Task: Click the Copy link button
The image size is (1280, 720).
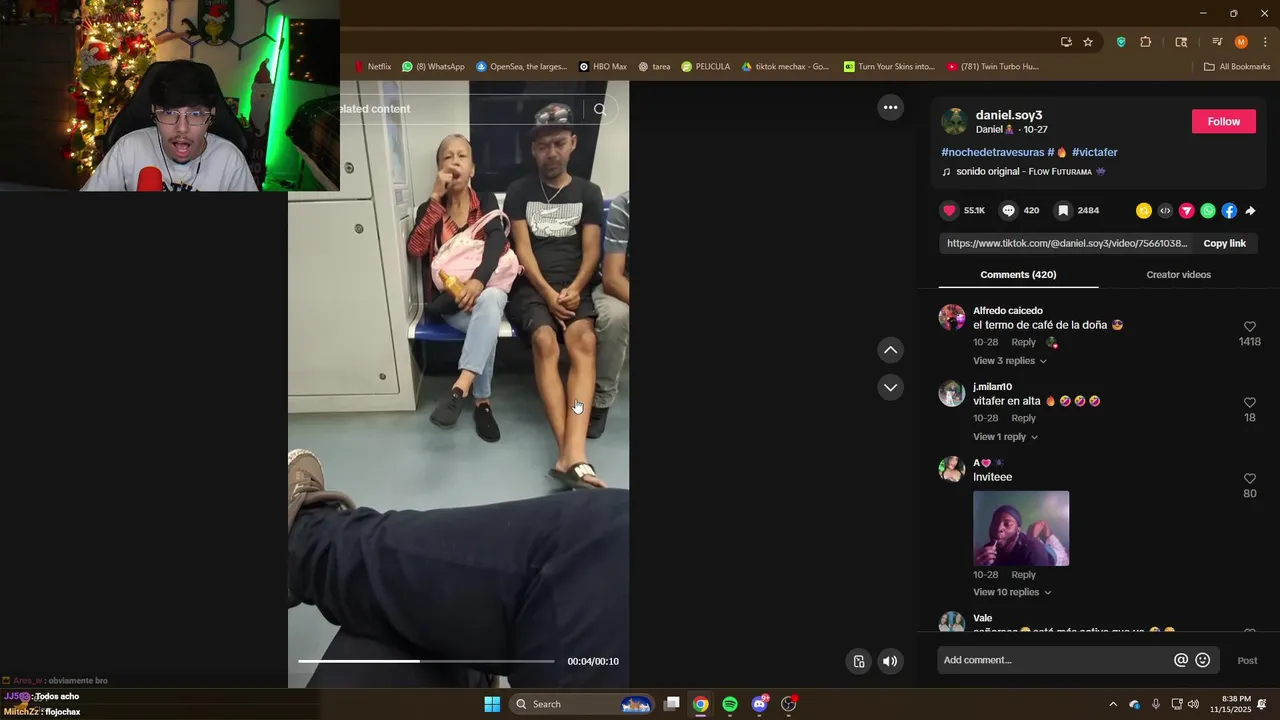Action: [1224, 244]
